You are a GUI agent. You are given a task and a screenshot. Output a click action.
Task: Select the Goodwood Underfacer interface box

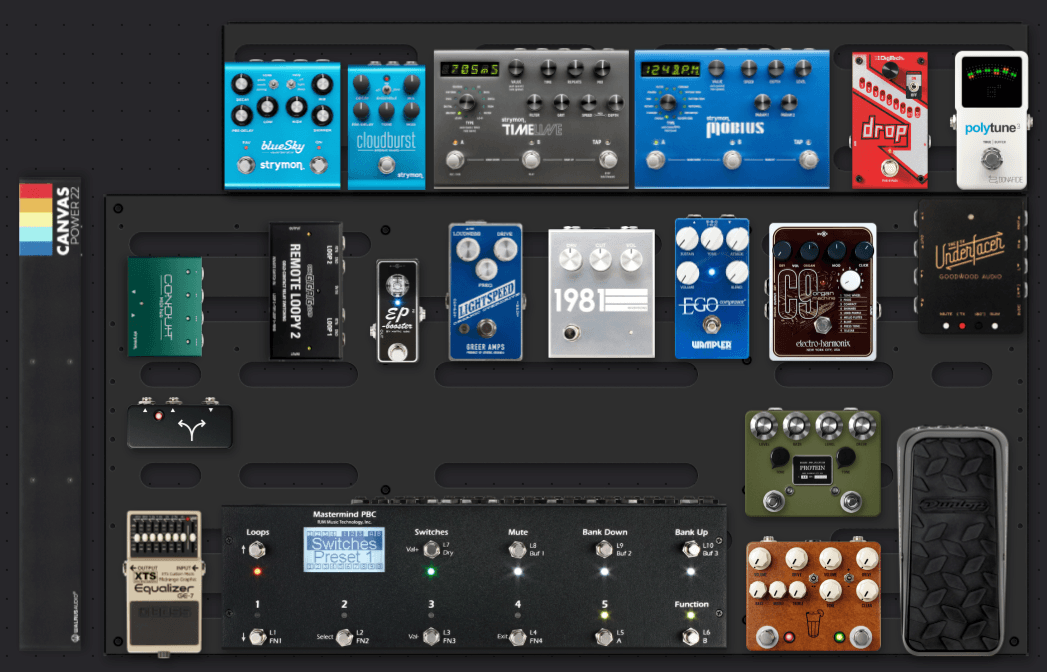pos(971,266)
